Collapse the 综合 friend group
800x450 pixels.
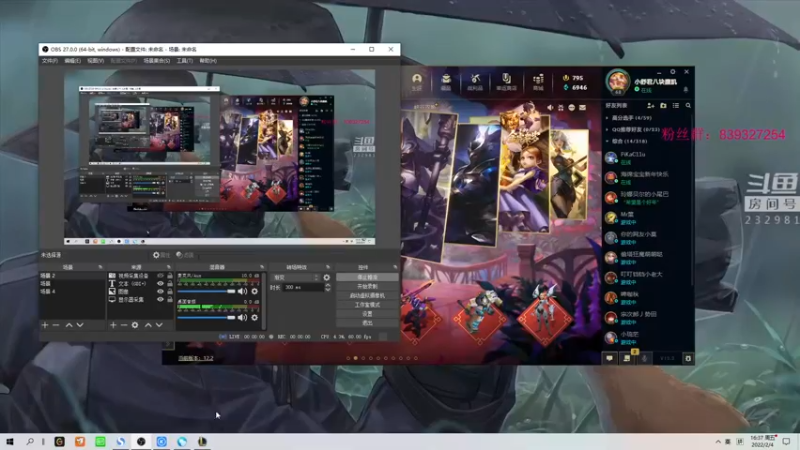(x=607, y=141)
